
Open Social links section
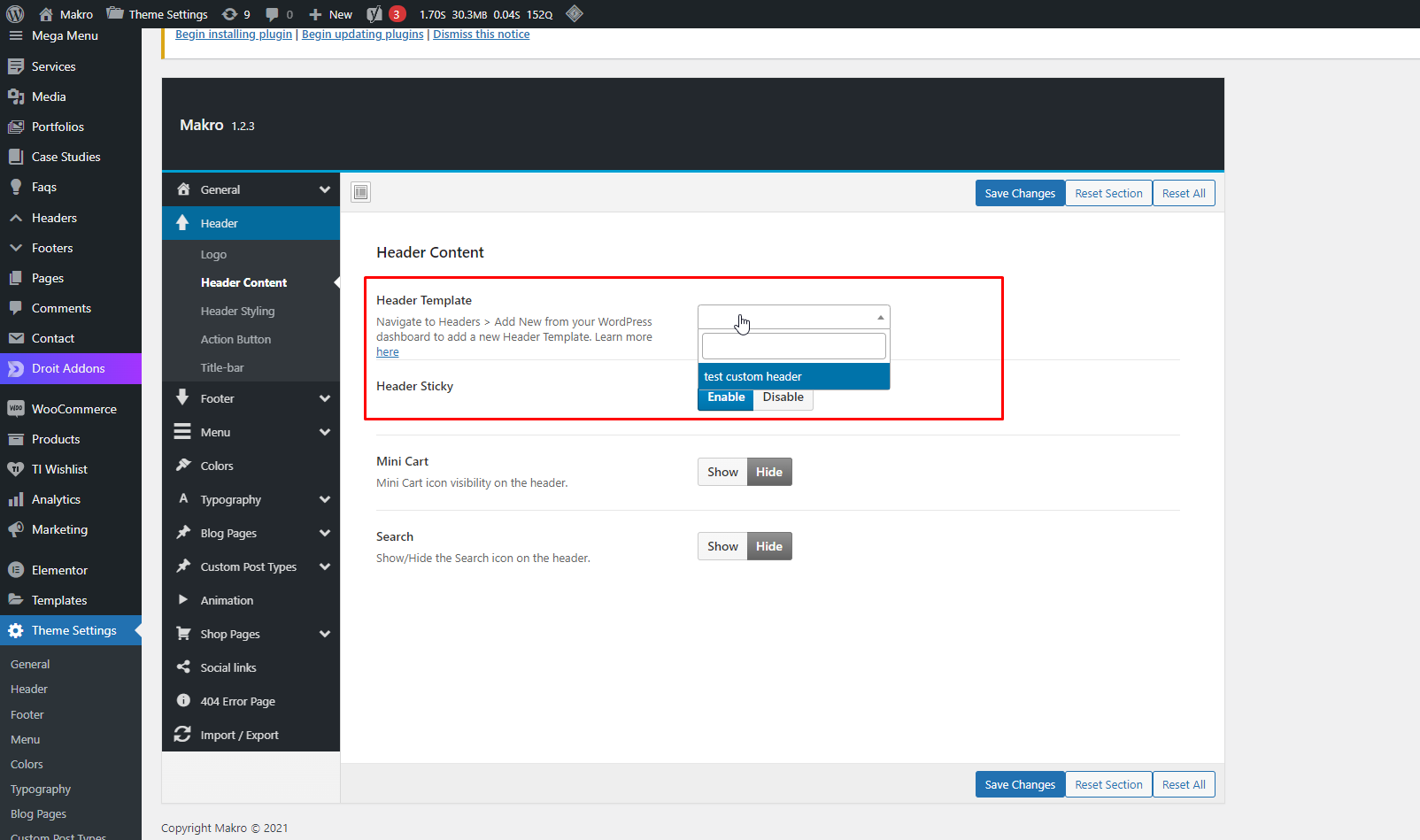tap(251, 667)
